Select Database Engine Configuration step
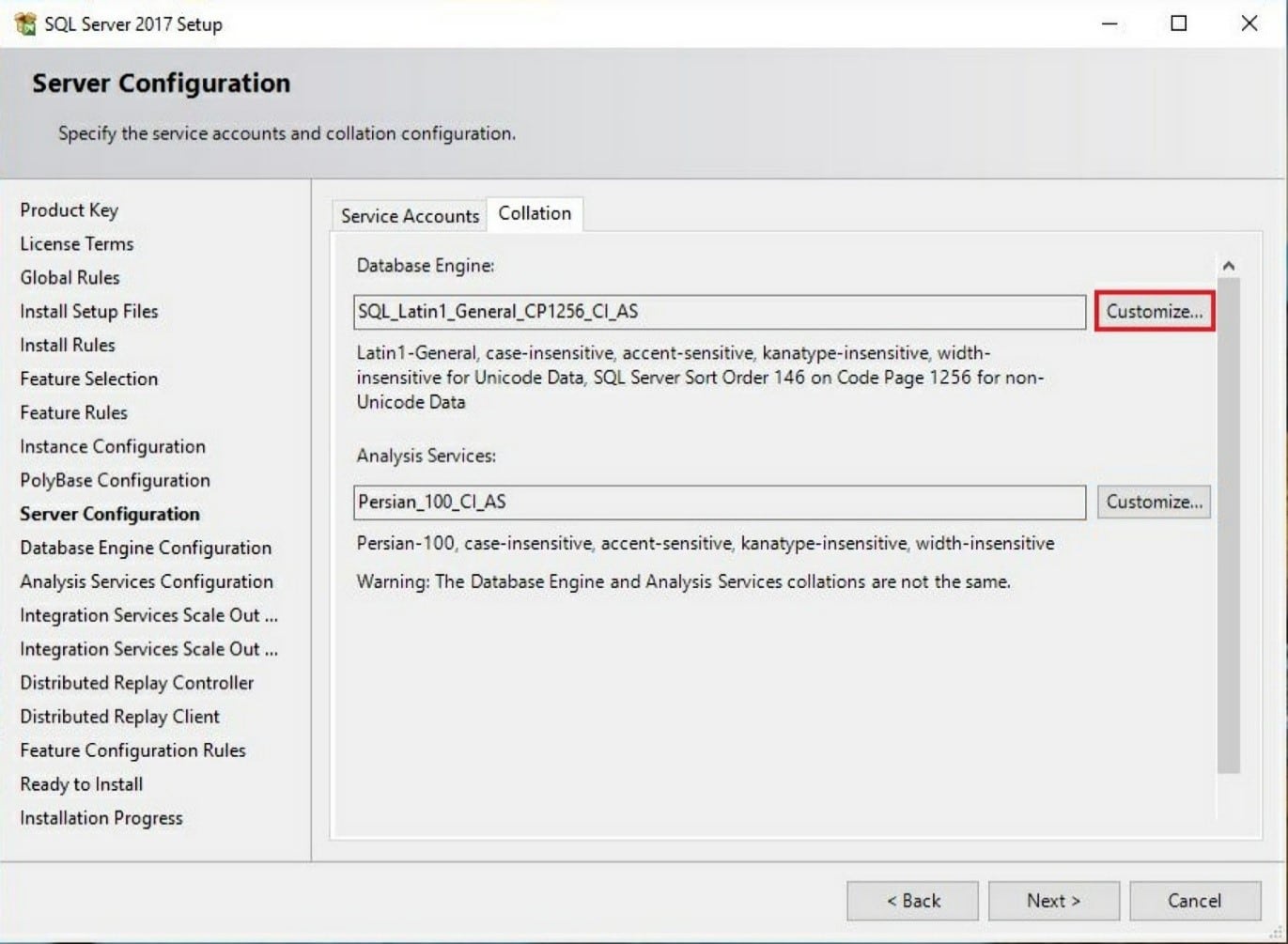This screenshot has width=1288, height=944. [146, 549]
